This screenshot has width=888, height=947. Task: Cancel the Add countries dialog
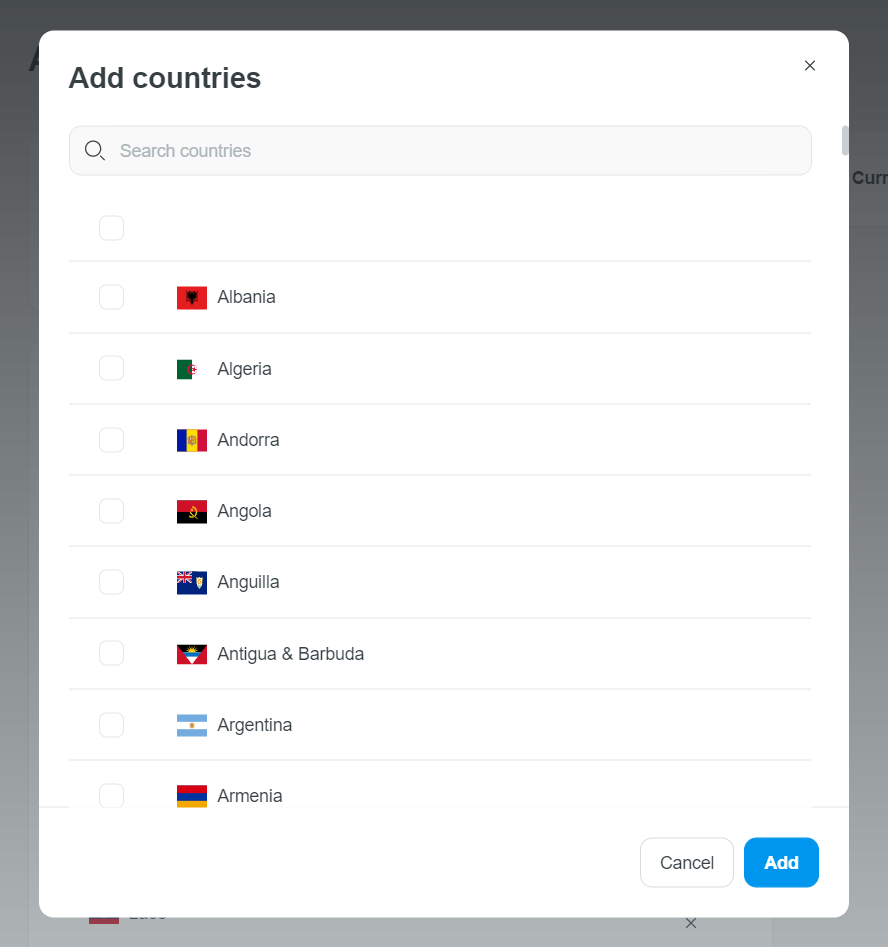coord(687,862)
